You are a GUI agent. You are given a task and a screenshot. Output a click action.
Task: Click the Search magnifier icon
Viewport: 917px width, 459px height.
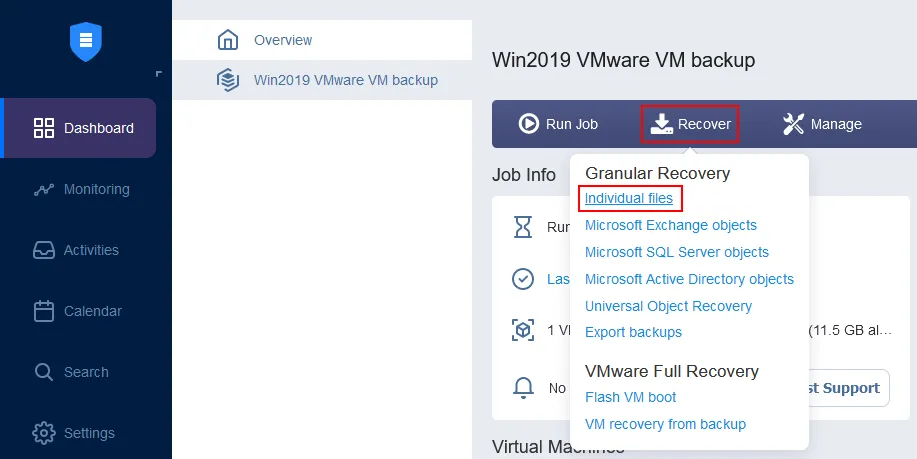pyautogui.click(x=43, y=372)
